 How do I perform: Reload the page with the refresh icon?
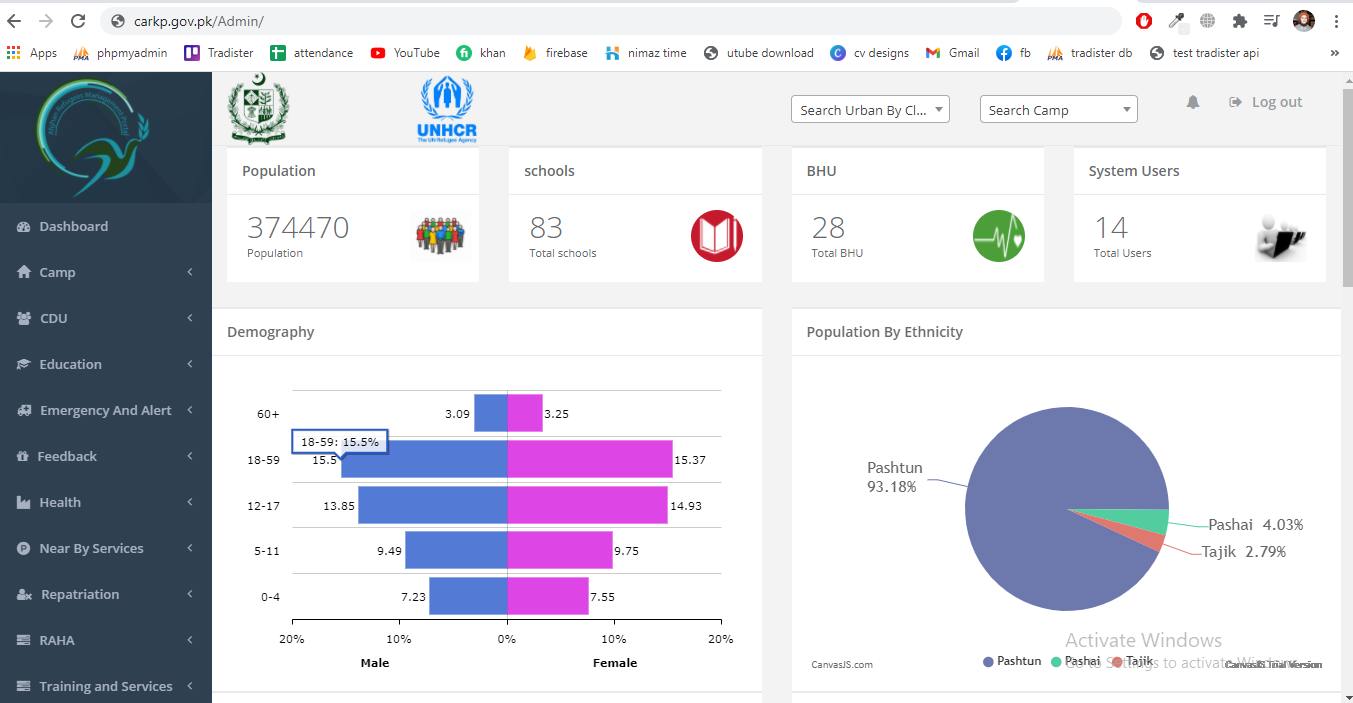78,21
